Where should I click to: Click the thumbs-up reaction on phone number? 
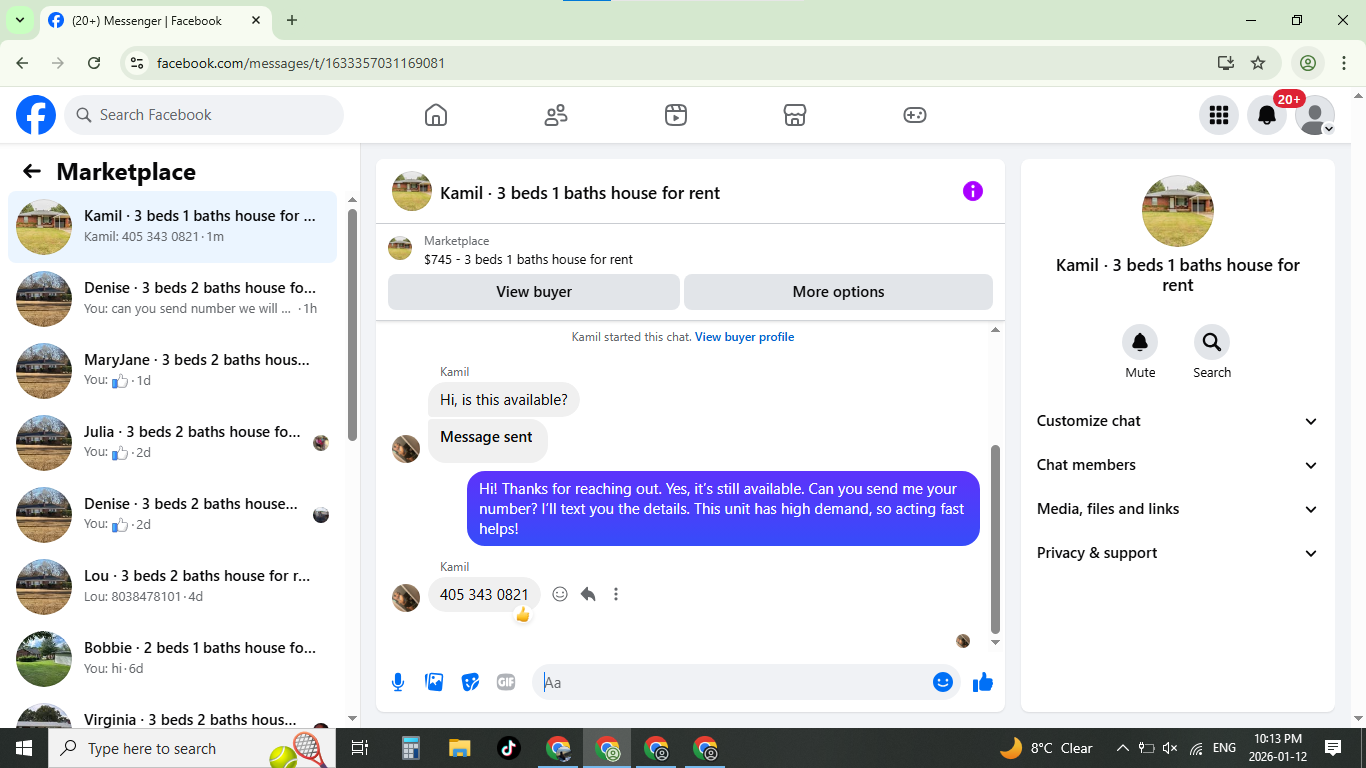(x=522, y=615)
